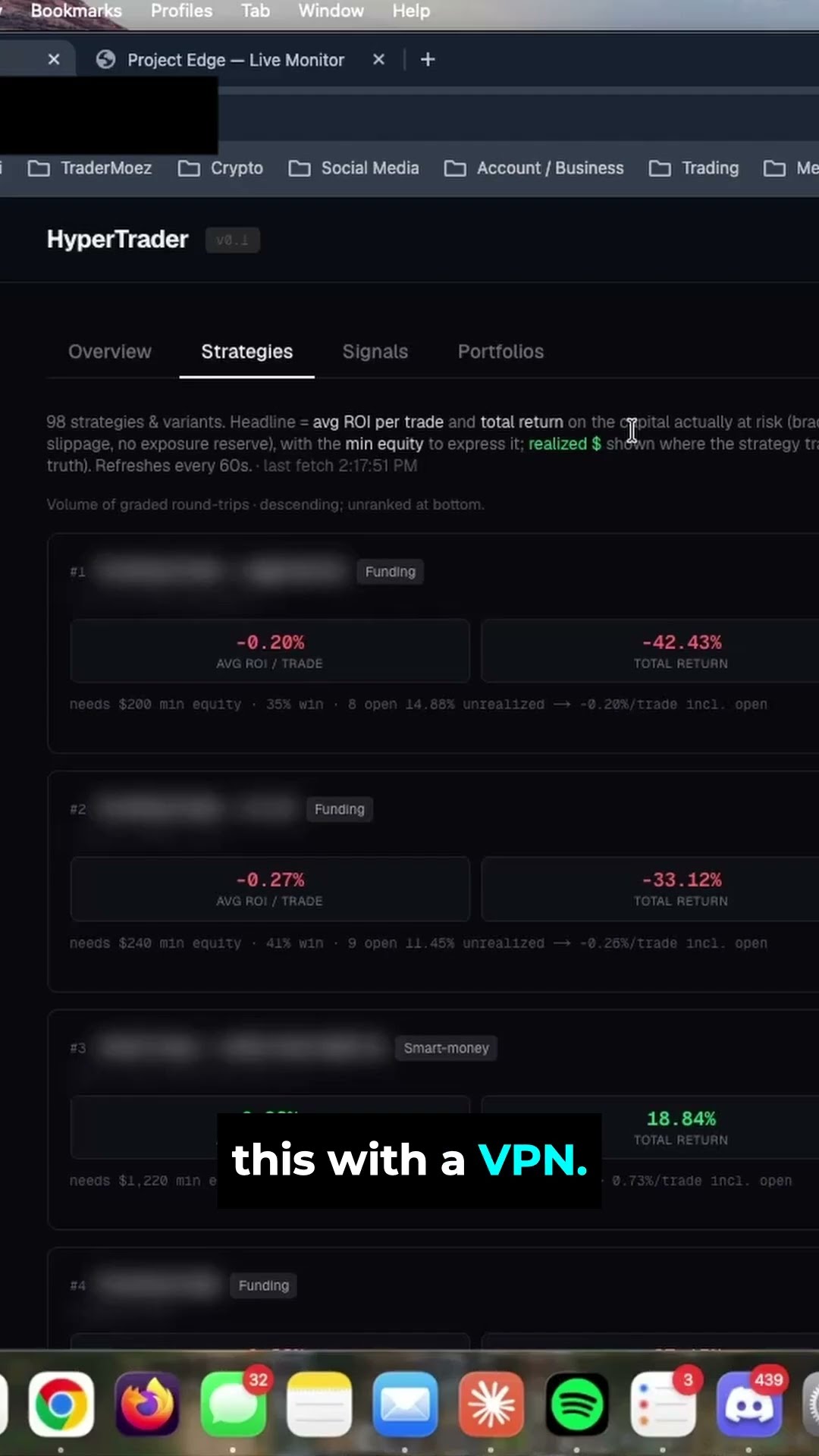Select the Project Edge — Live Monitor tab
Viewport: 819px width, 1456px height.
click(235, 59)
